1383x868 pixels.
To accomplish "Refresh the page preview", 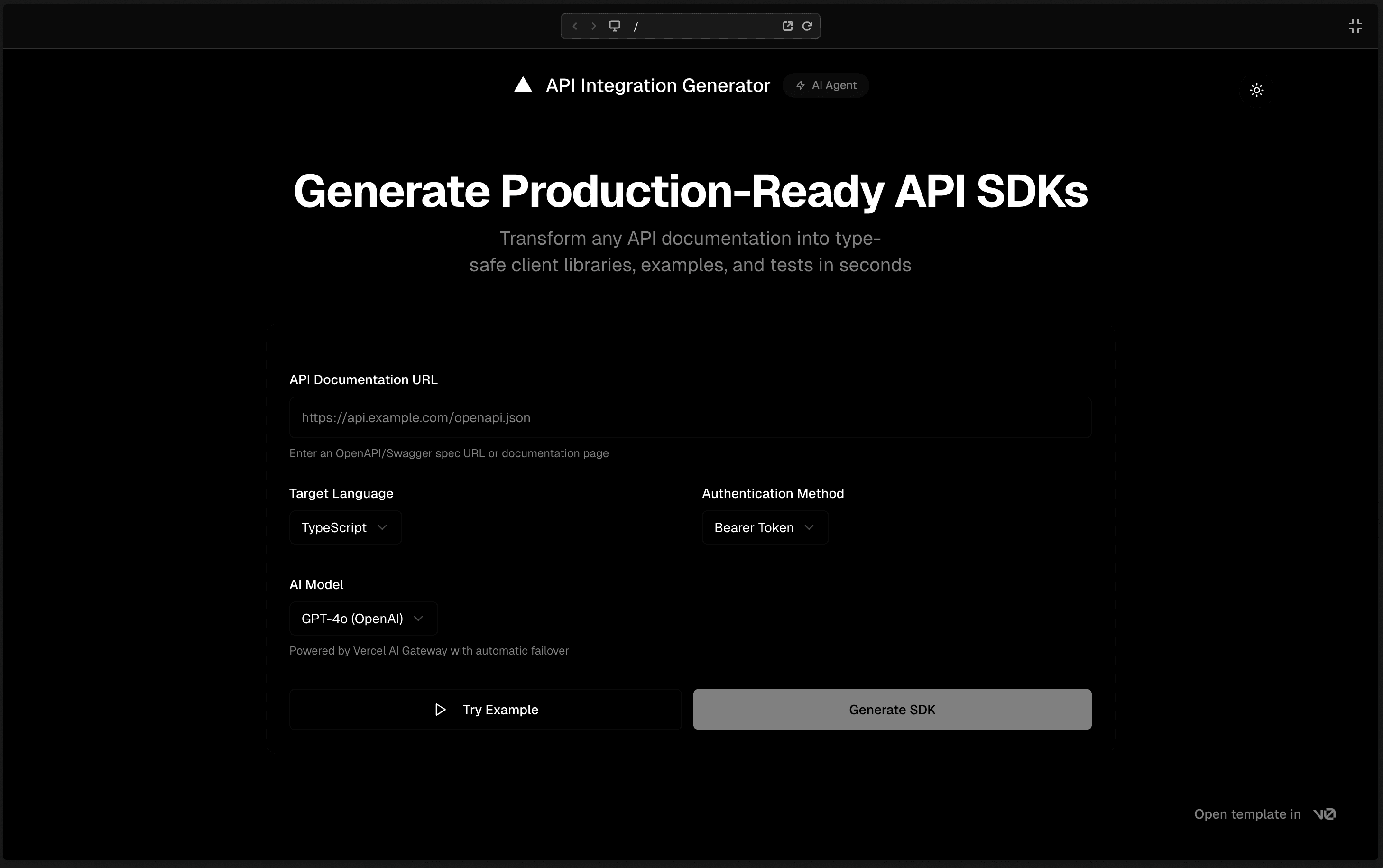I will coord(807,26).
